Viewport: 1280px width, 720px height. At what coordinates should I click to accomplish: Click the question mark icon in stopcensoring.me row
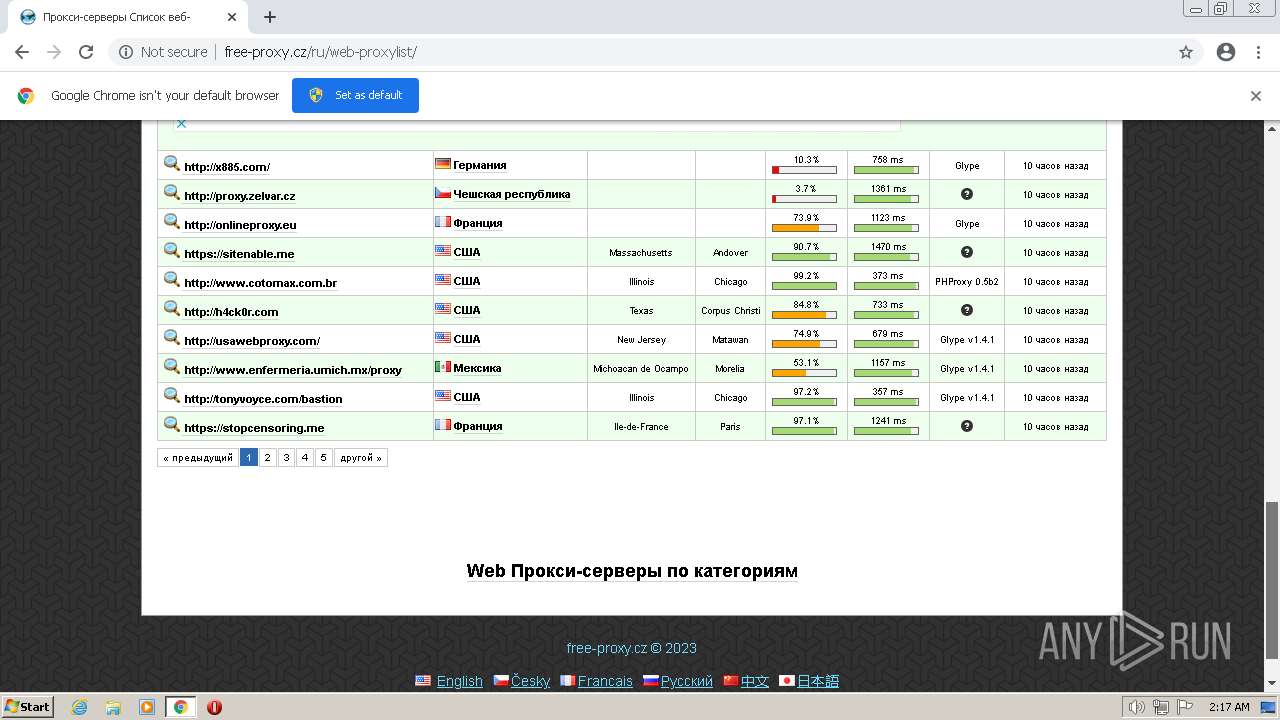click(x=966, y=426)
